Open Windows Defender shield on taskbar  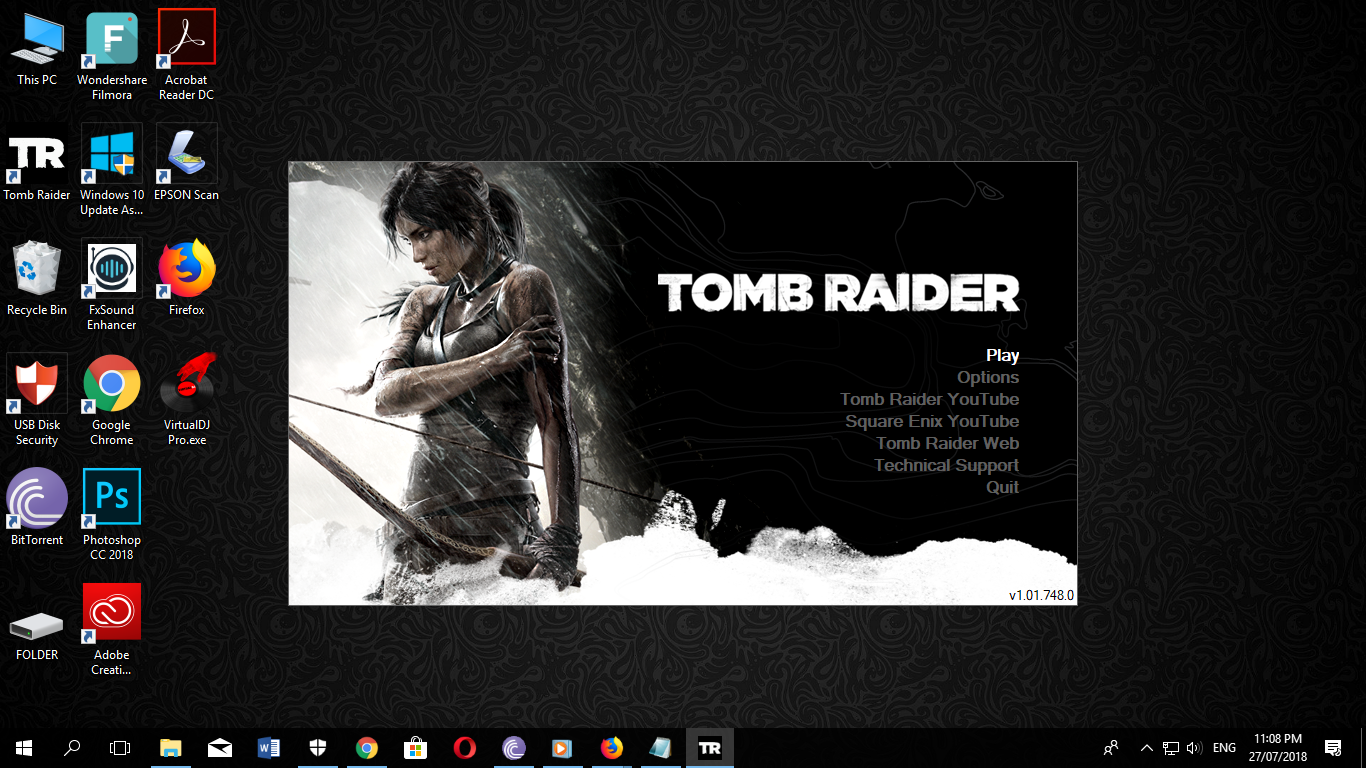tap(318, 748)
